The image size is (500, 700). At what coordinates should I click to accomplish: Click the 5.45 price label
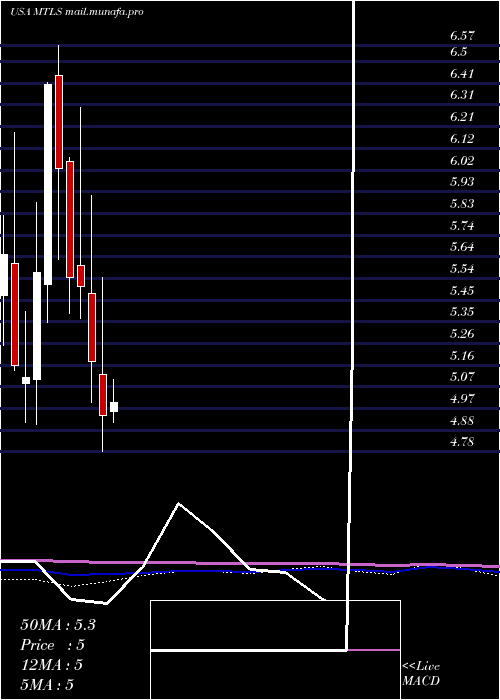[x=462, y=291]
